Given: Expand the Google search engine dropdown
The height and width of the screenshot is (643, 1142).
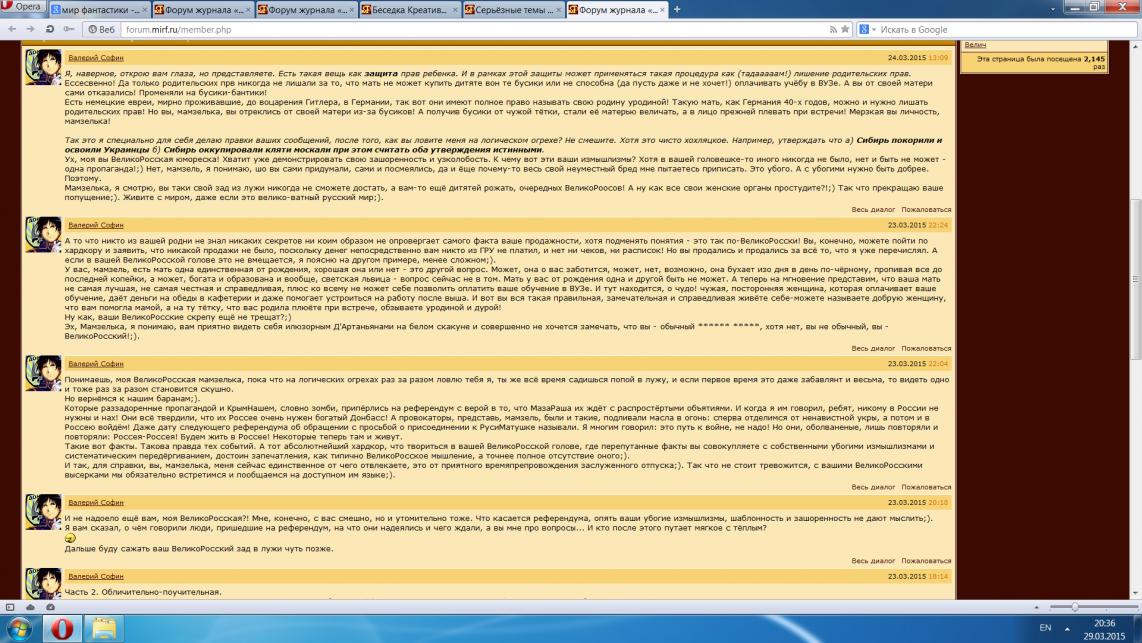Looking at the screenshot, I should [x=866, y=30].
